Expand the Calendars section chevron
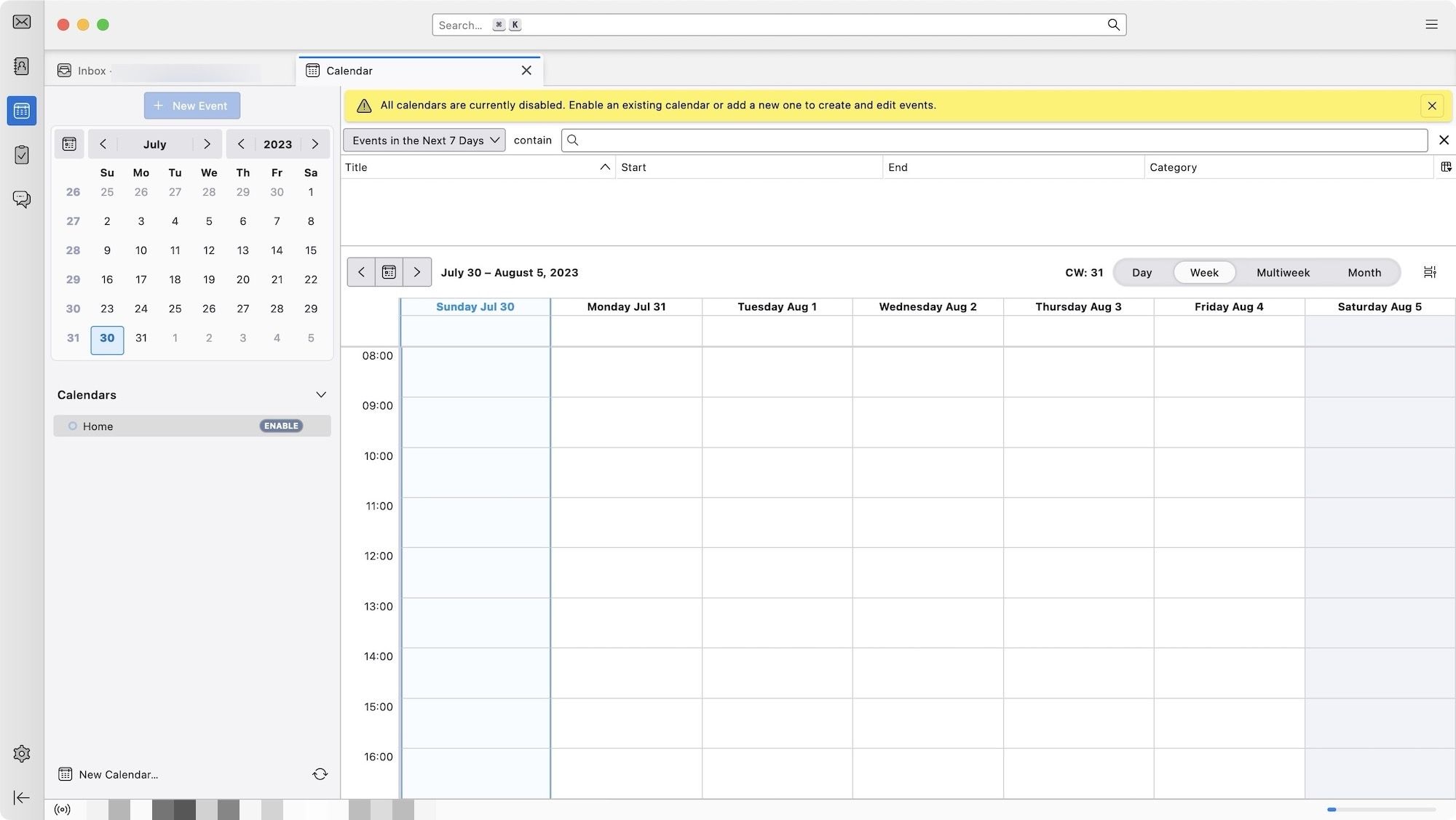The height and width of the screenshot is (820, 1456). click(320, 394)
